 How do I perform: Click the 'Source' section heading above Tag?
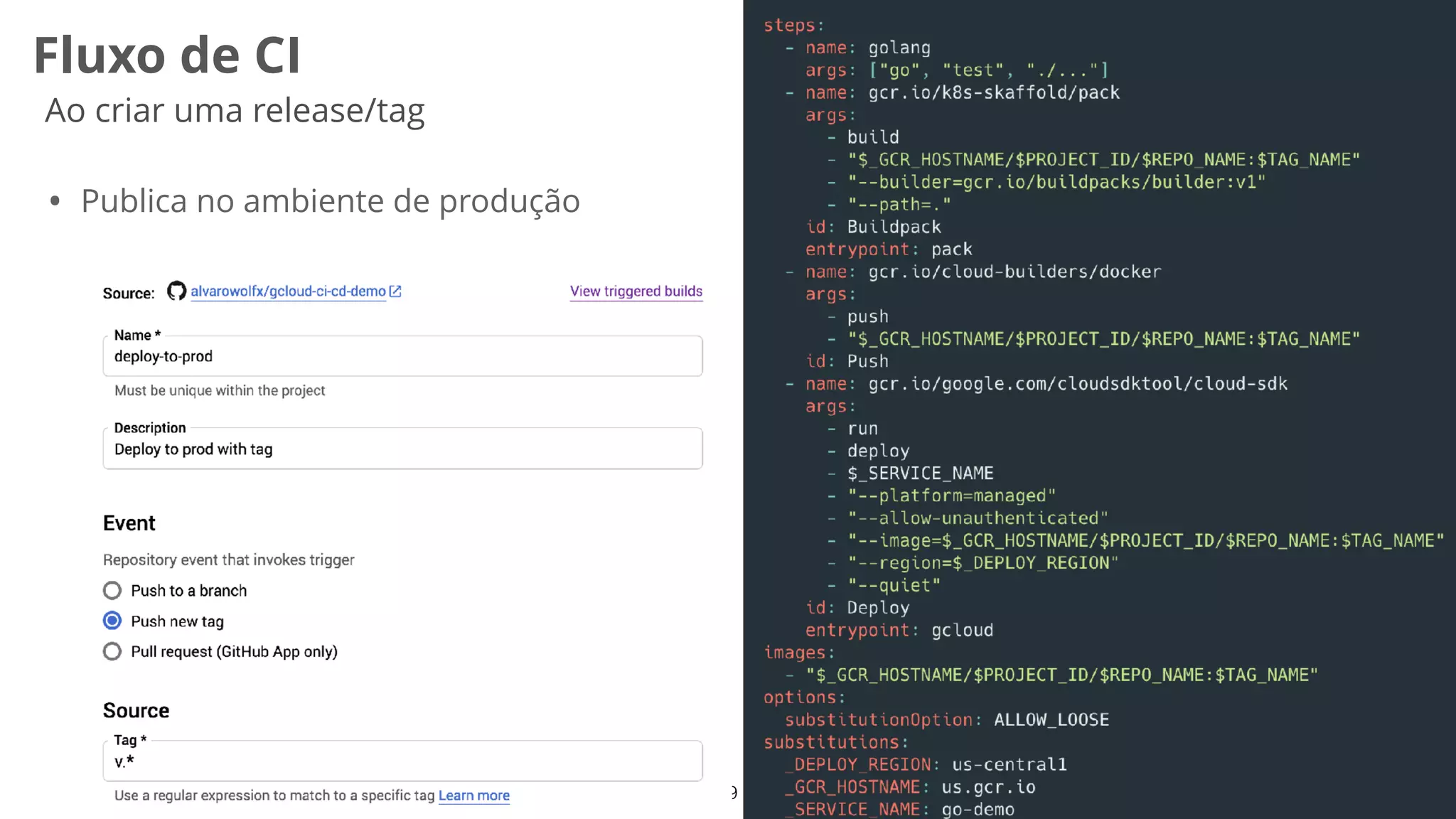pos(136,711)
